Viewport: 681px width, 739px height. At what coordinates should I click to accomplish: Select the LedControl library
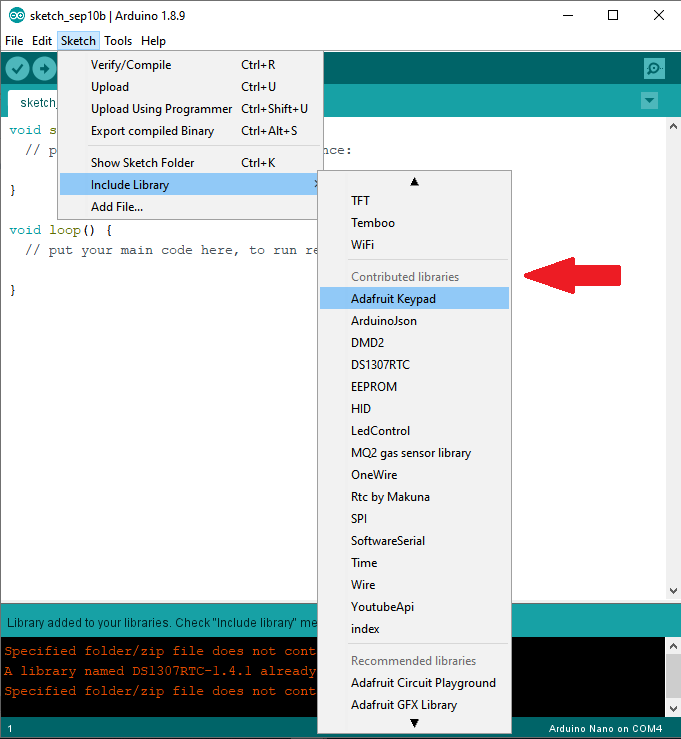coord(414,431)
